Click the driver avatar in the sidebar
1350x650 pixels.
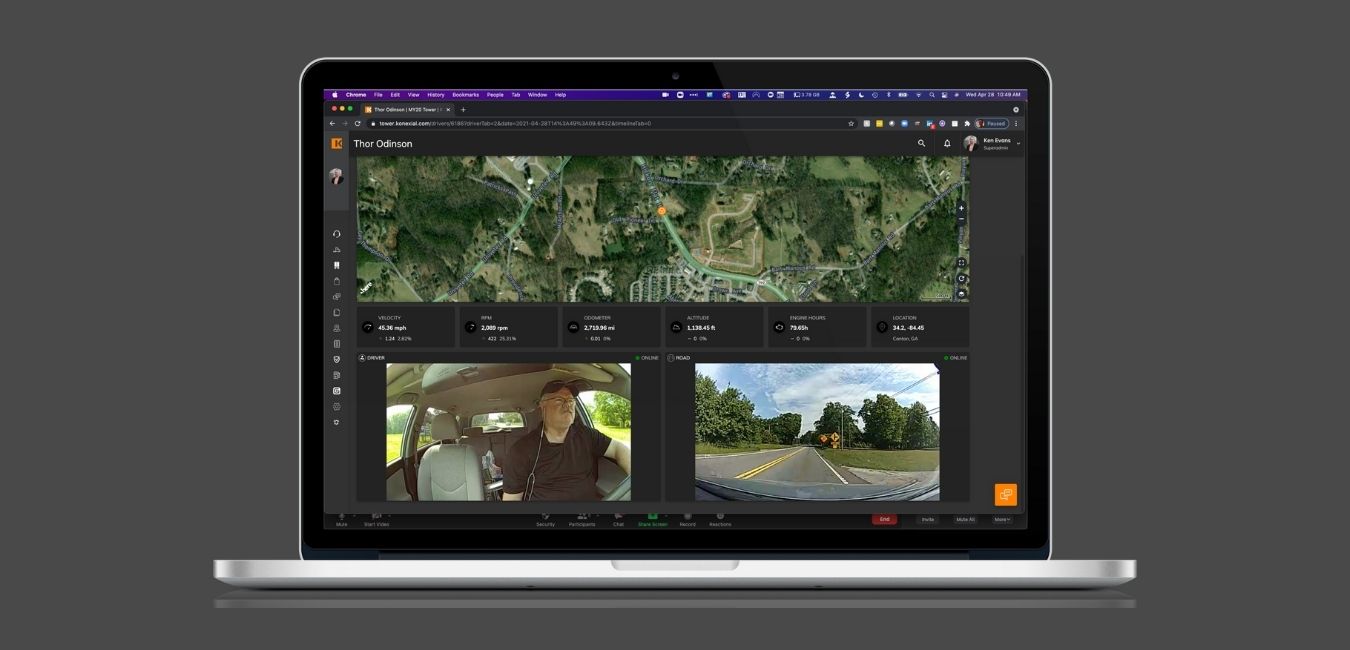click(x=336, y=176)
